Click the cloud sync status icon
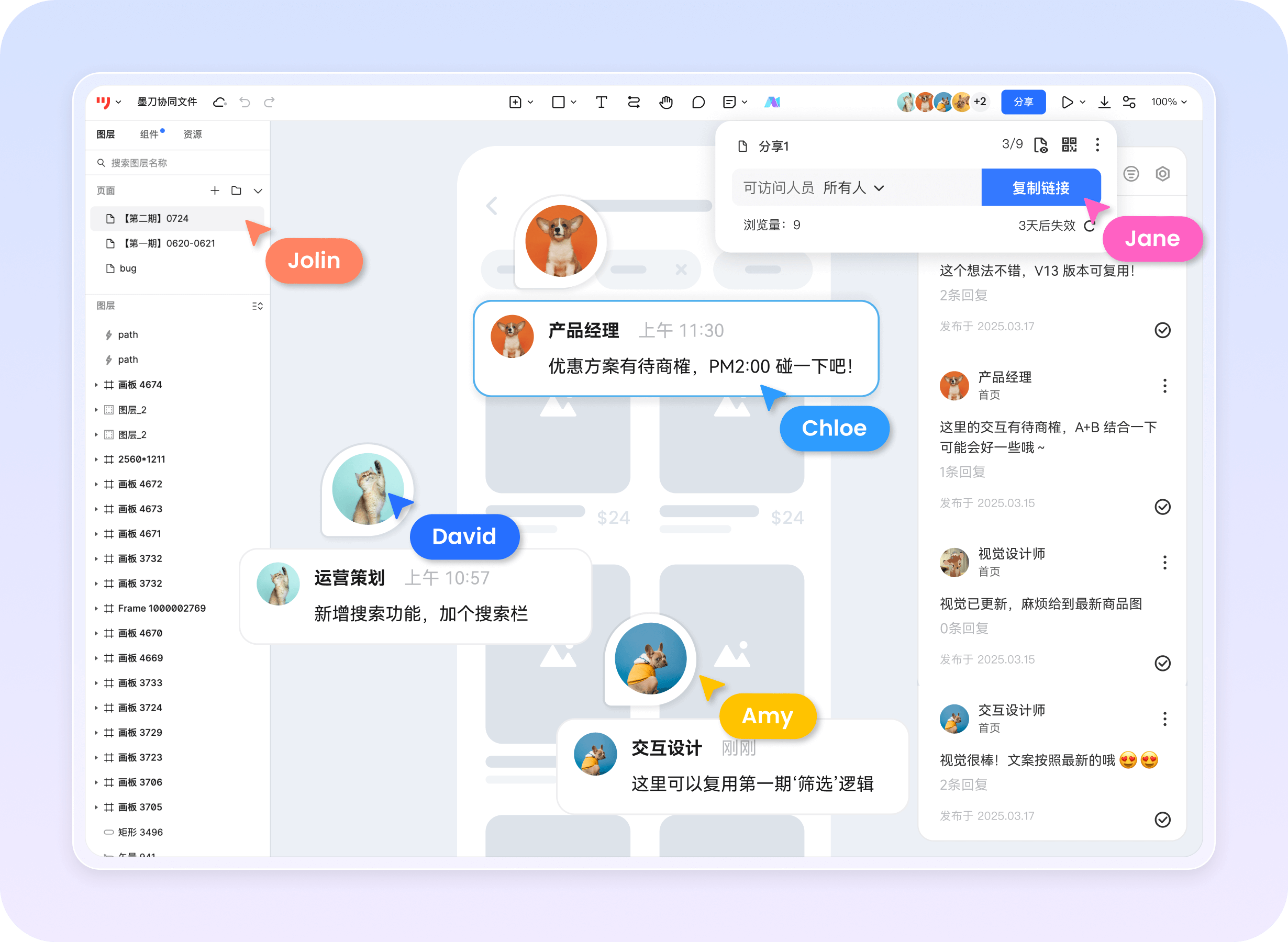1288x942 pixels. [x=219, y=102]
